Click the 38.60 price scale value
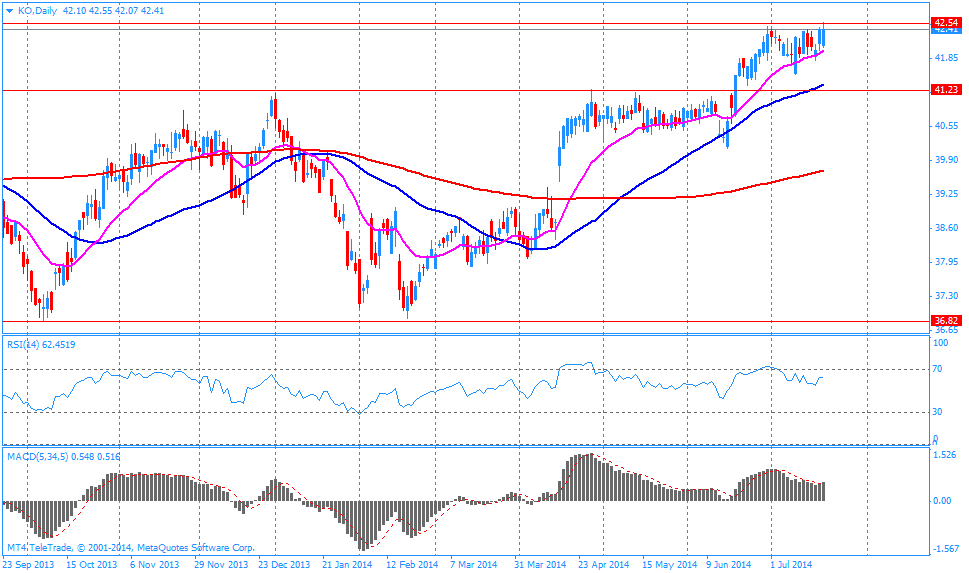This screenshot has width=969, height=573. pos(946,227)
